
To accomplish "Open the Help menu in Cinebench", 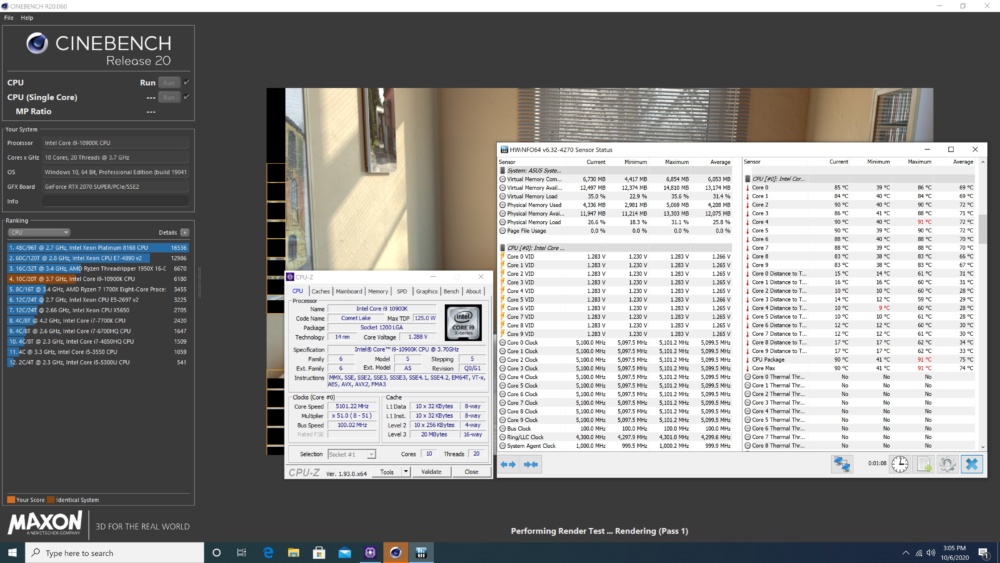I will 27,18.
